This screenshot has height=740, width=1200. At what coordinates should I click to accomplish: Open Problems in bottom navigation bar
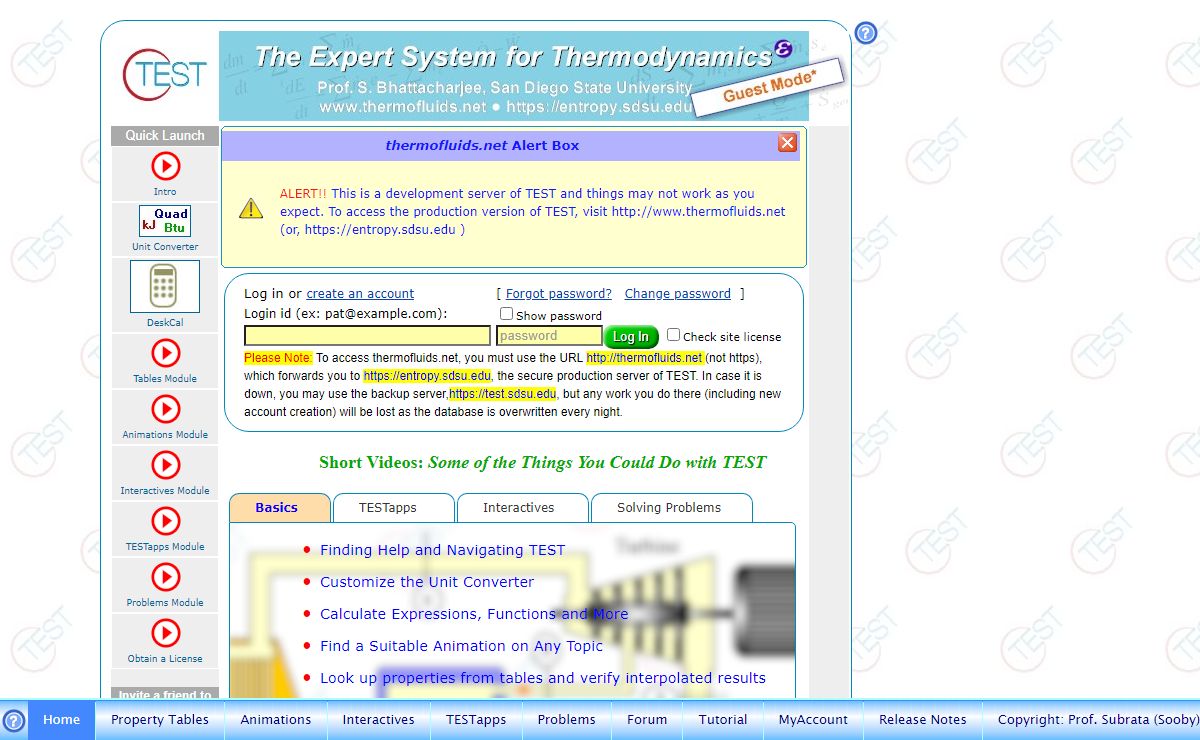(x=566, y=720)
